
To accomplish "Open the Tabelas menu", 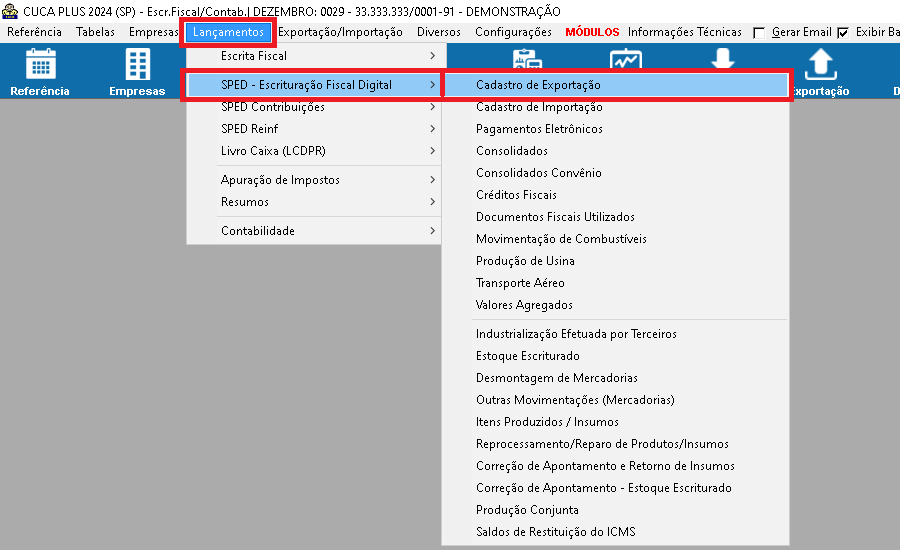I will click(x=95, y=32).
